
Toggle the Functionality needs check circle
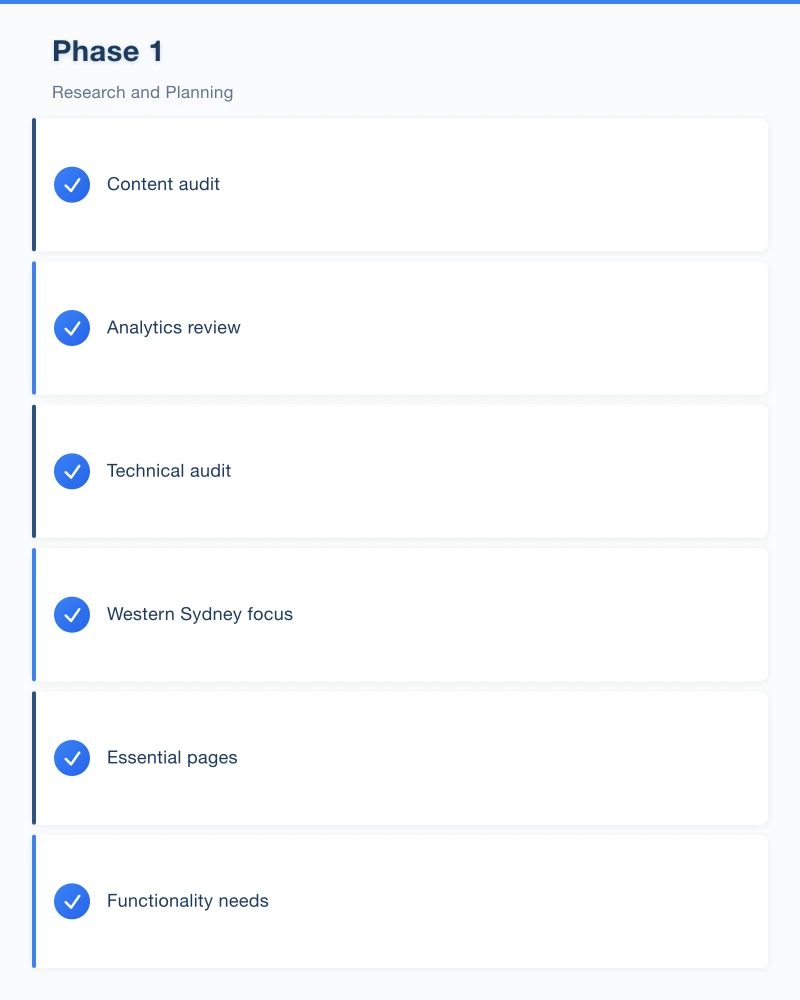point(72,901)
